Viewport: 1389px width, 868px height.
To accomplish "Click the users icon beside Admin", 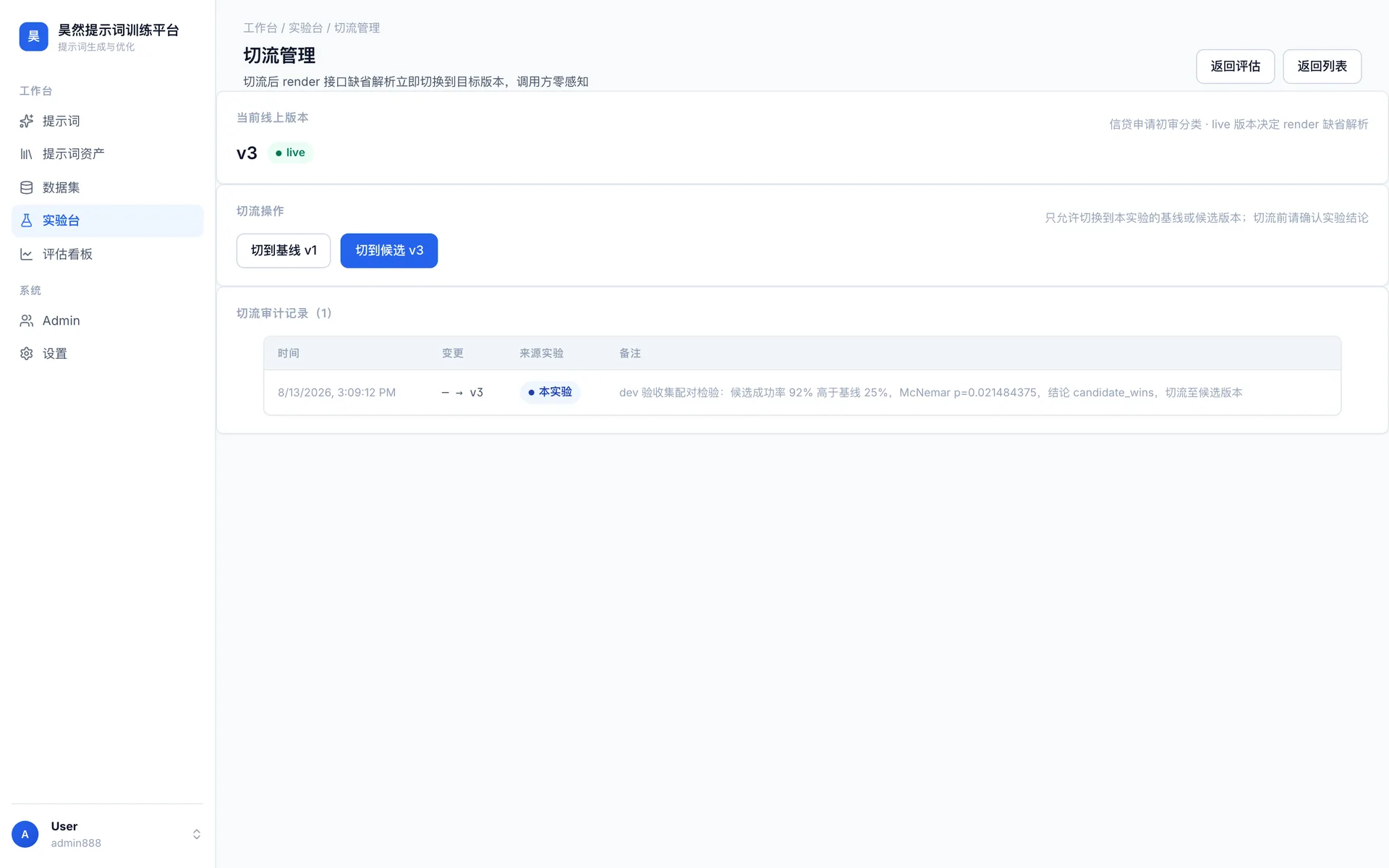I will pyautogui.click(x=27, y=320).
